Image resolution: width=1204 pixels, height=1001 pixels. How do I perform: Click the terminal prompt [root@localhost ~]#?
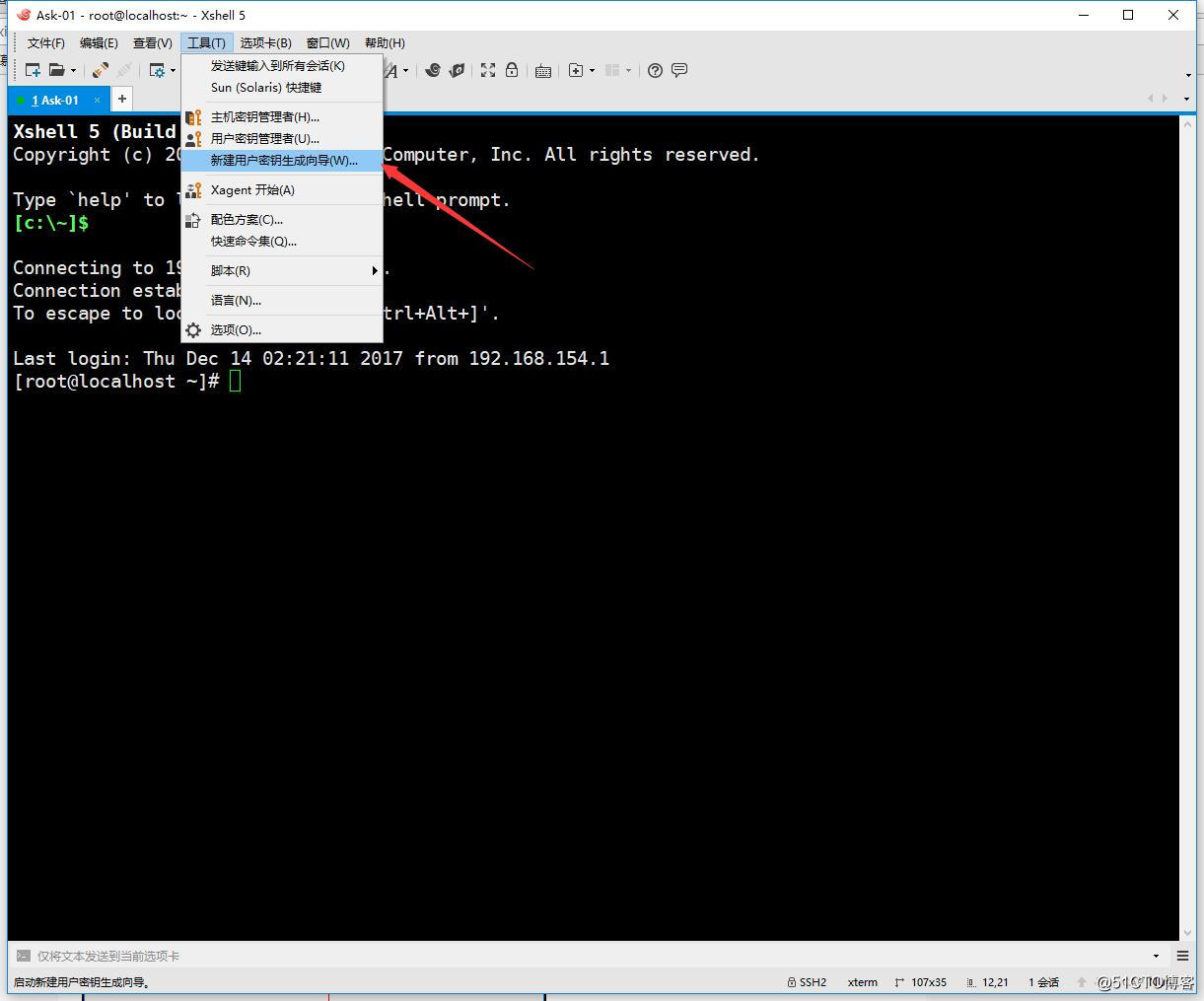116,382
